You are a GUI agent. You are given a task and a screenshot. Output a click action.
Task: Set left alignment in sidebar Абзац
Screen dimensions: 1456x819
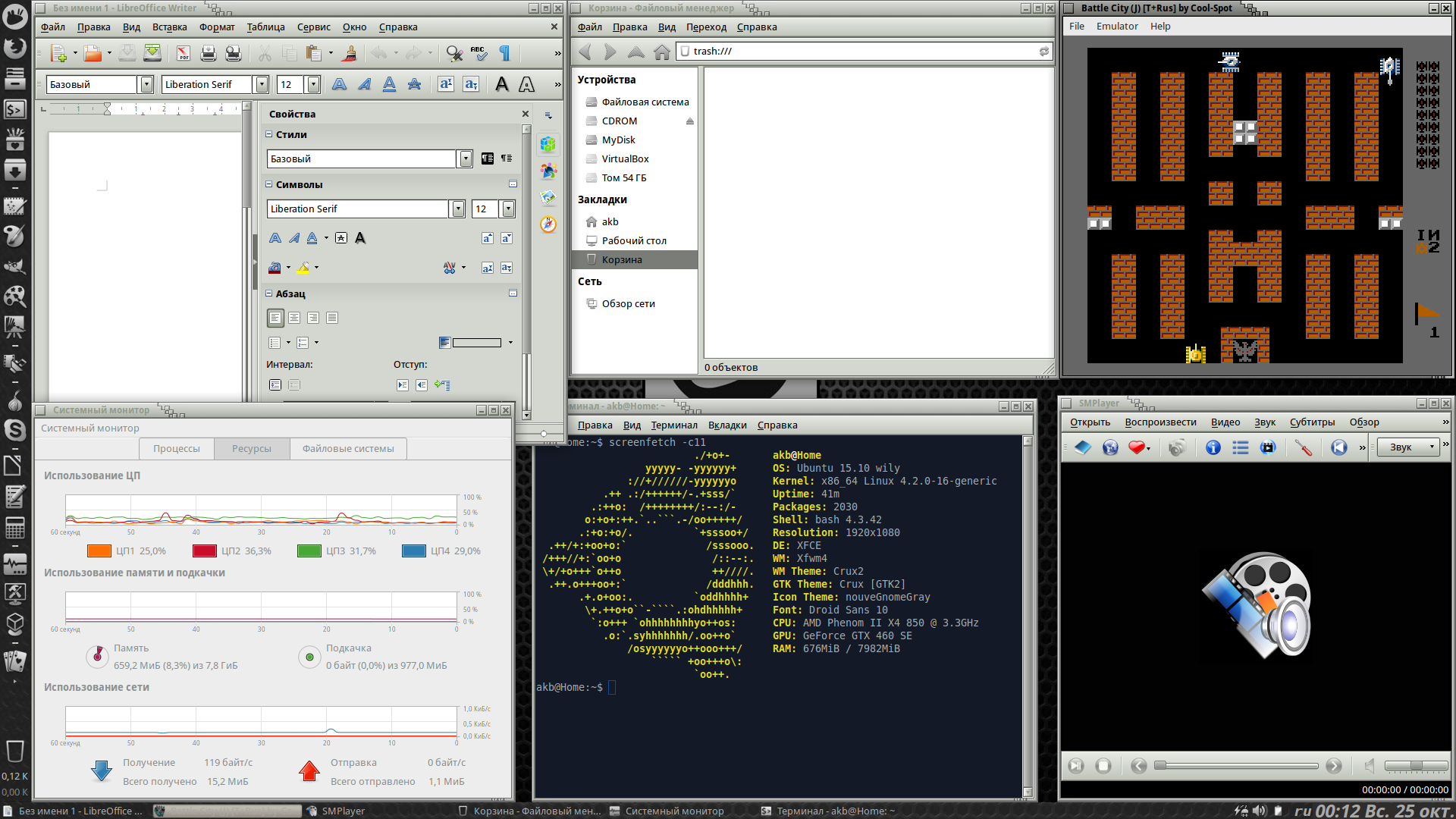275,318
